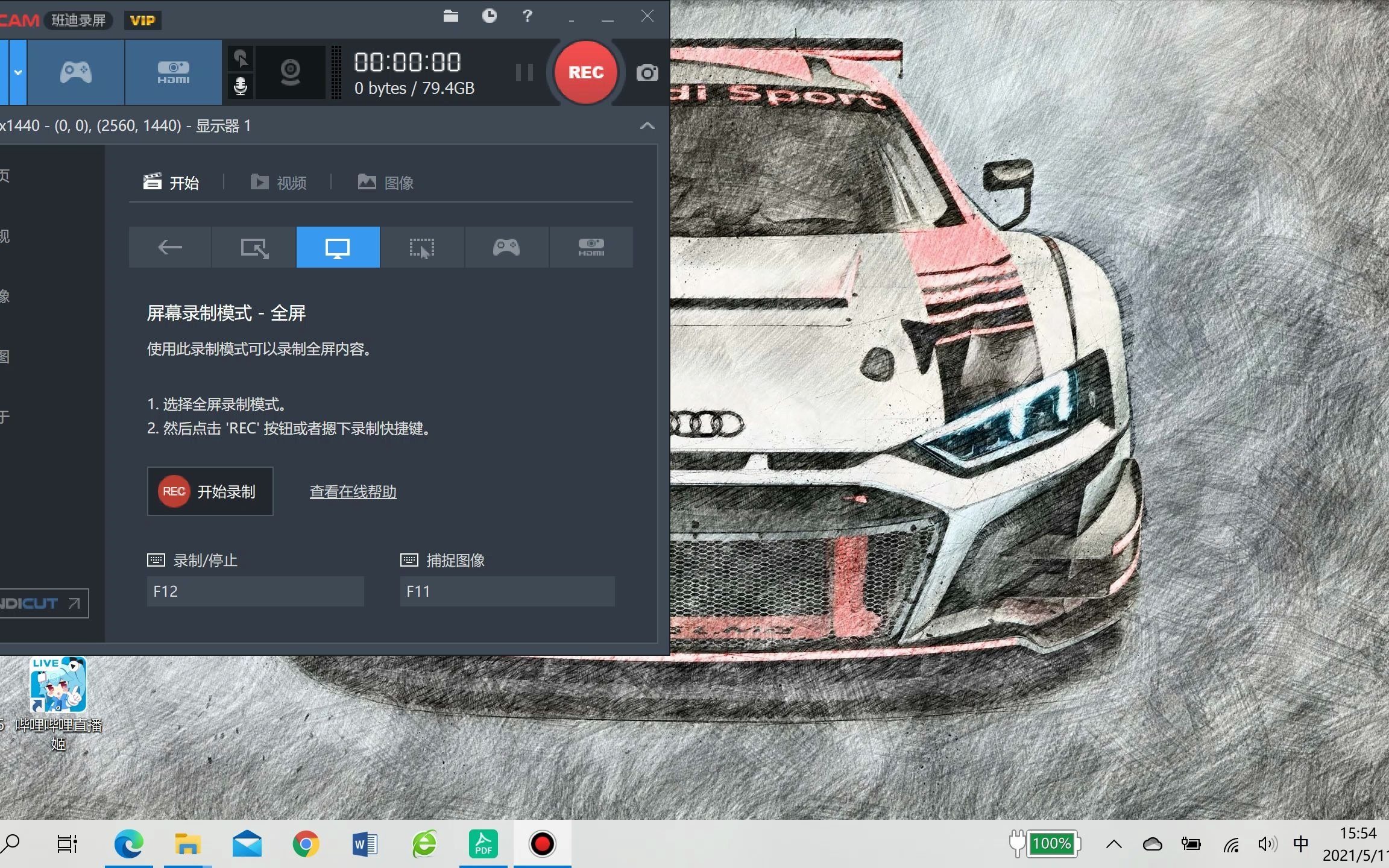
Task: Select HDMI mode in mode row
Action: (591, 247)
